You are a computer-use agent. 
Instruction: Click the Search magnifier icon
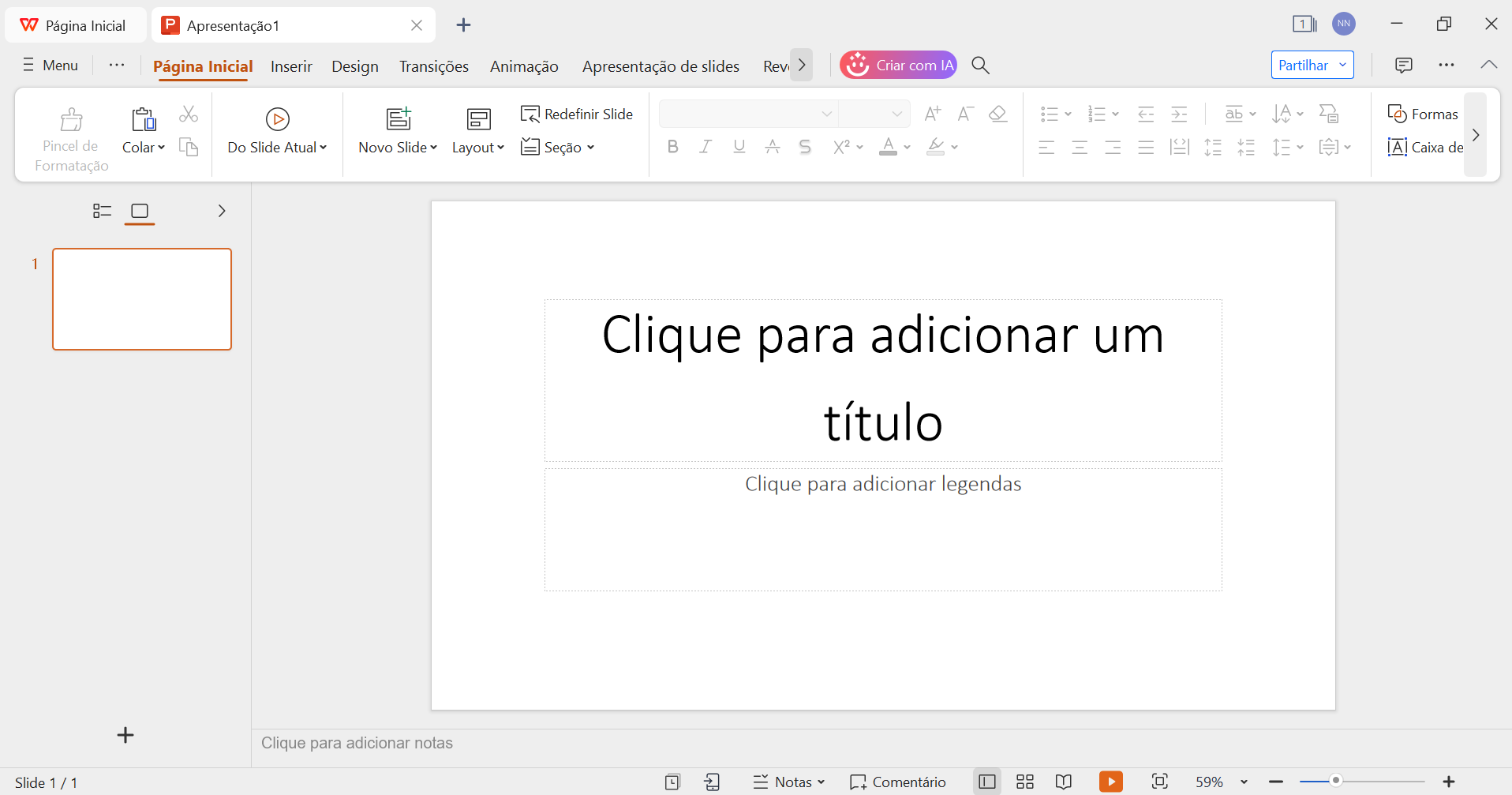point(980,66)
